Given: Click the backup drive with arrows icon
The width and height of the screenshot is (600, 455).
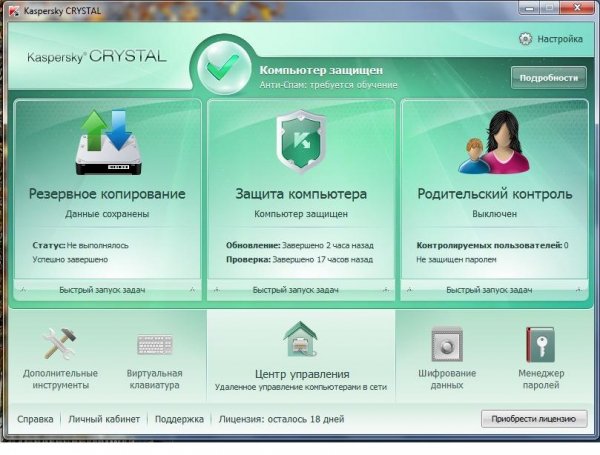Looking at the screenshot, I should [x=108, y=142].
